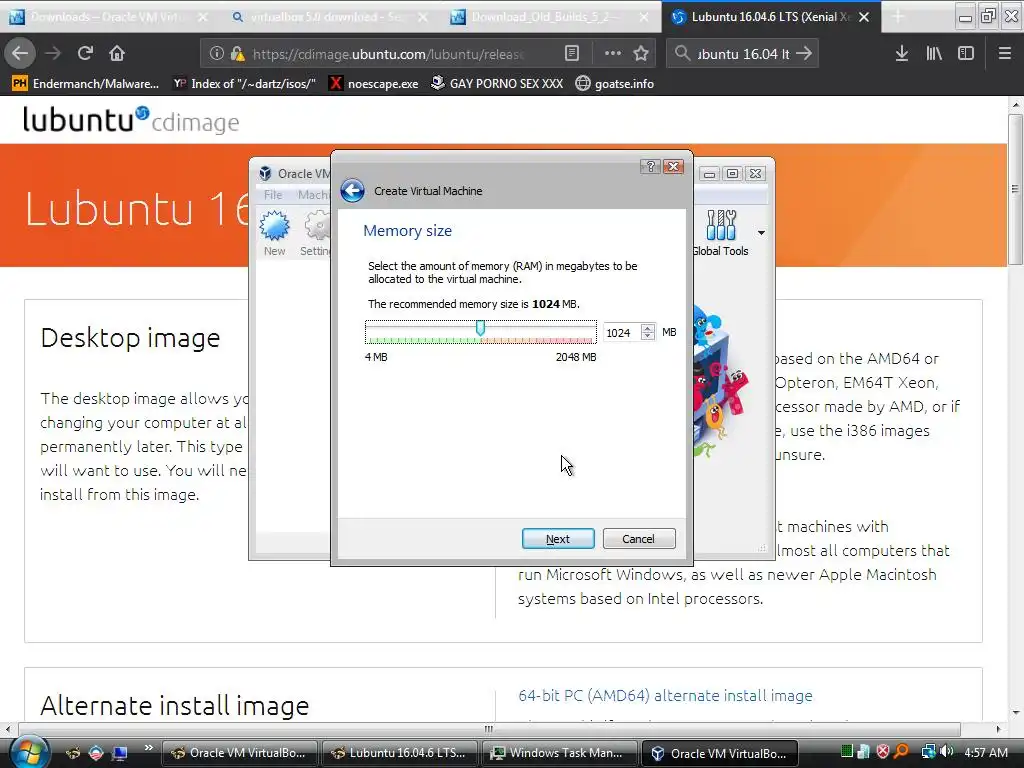Screen dimensions: 1024x768
Task: Switch to Lubuntu 16.04.6 LTS taskbar button
Action: click(399, 753)
